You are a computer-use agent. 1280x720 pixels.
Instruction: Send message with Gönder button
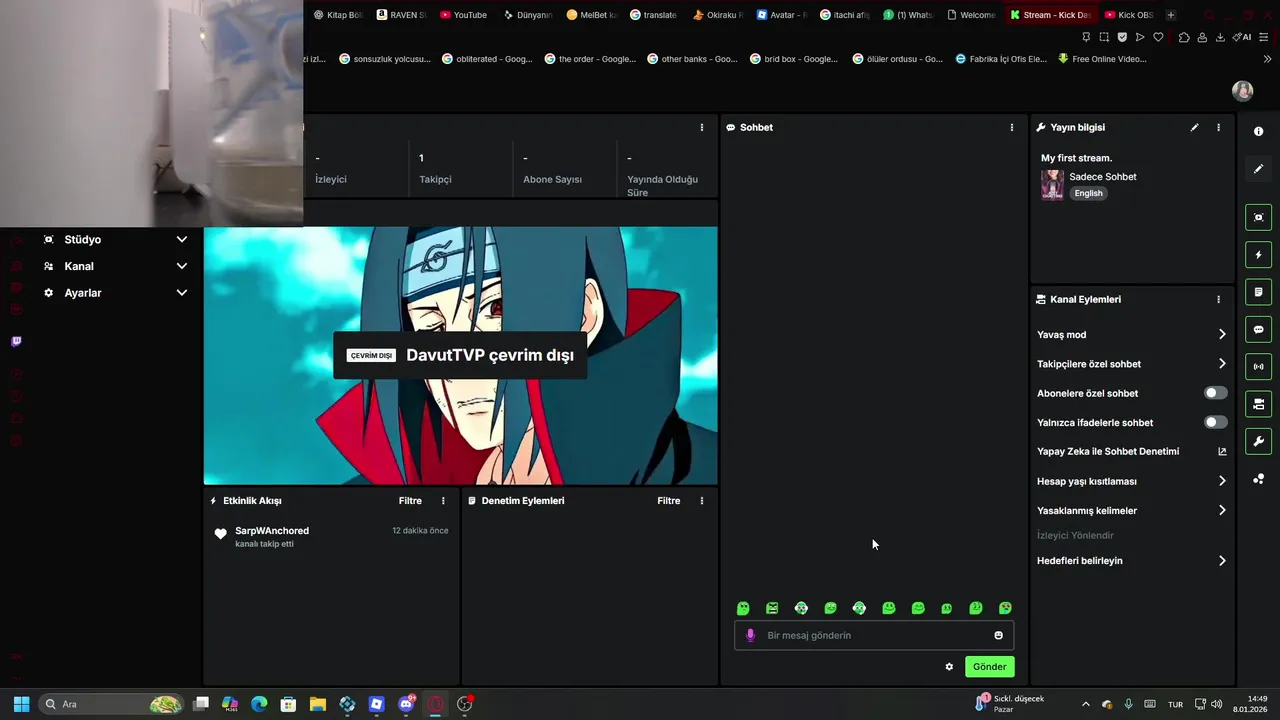[989, 666]
